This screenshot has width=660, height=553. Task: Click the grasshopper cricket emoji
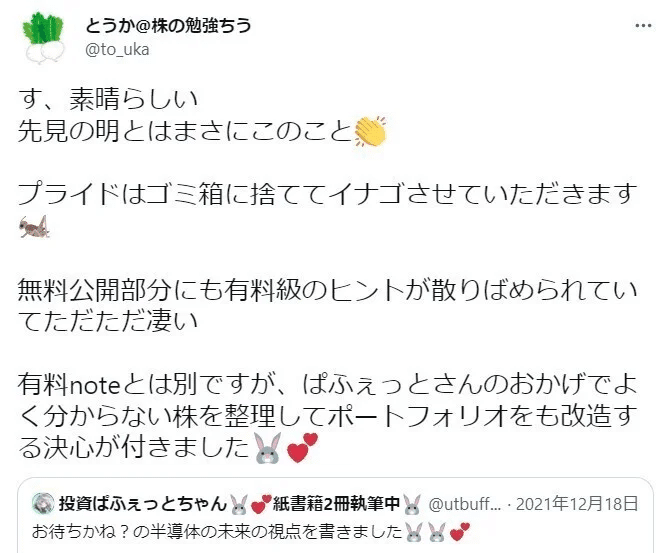35,226
